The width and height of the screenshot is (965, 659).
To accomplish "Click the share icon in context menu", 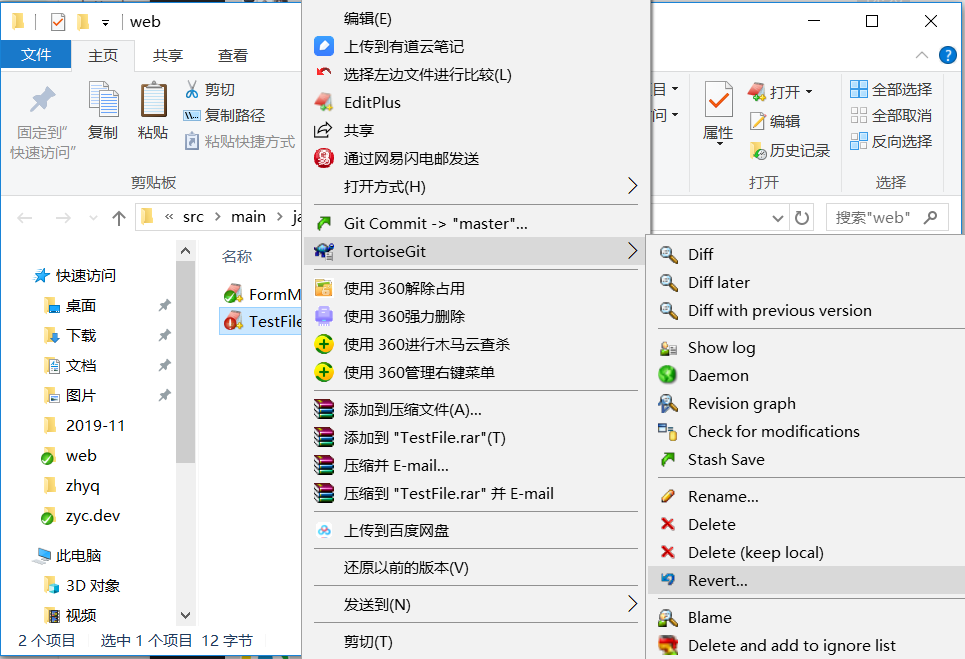I will click(324, 130).
